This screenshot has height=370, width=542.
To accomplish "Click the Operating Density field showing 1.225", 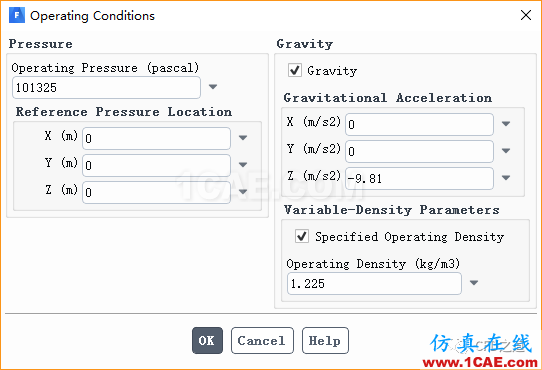I will [374, 284].
